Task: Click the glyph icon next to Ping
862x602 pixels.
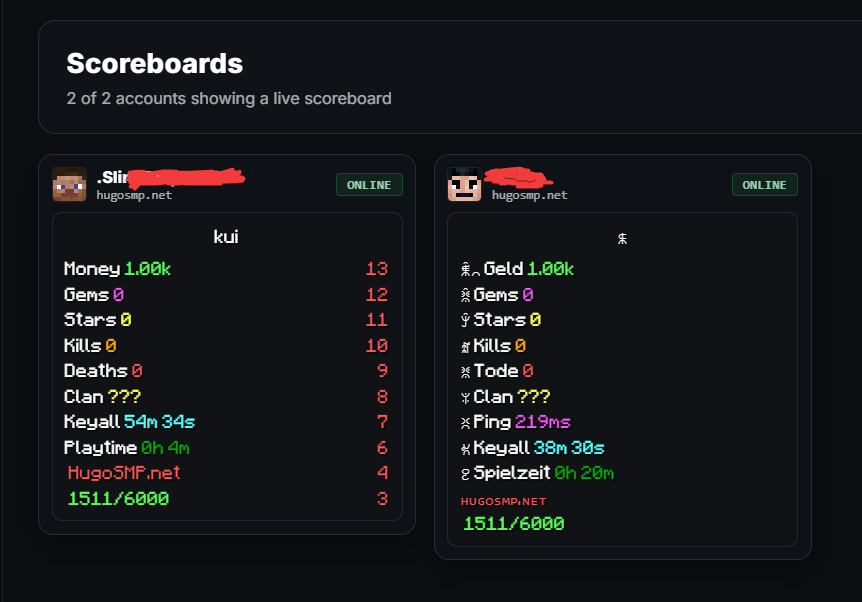Action: 466,422
